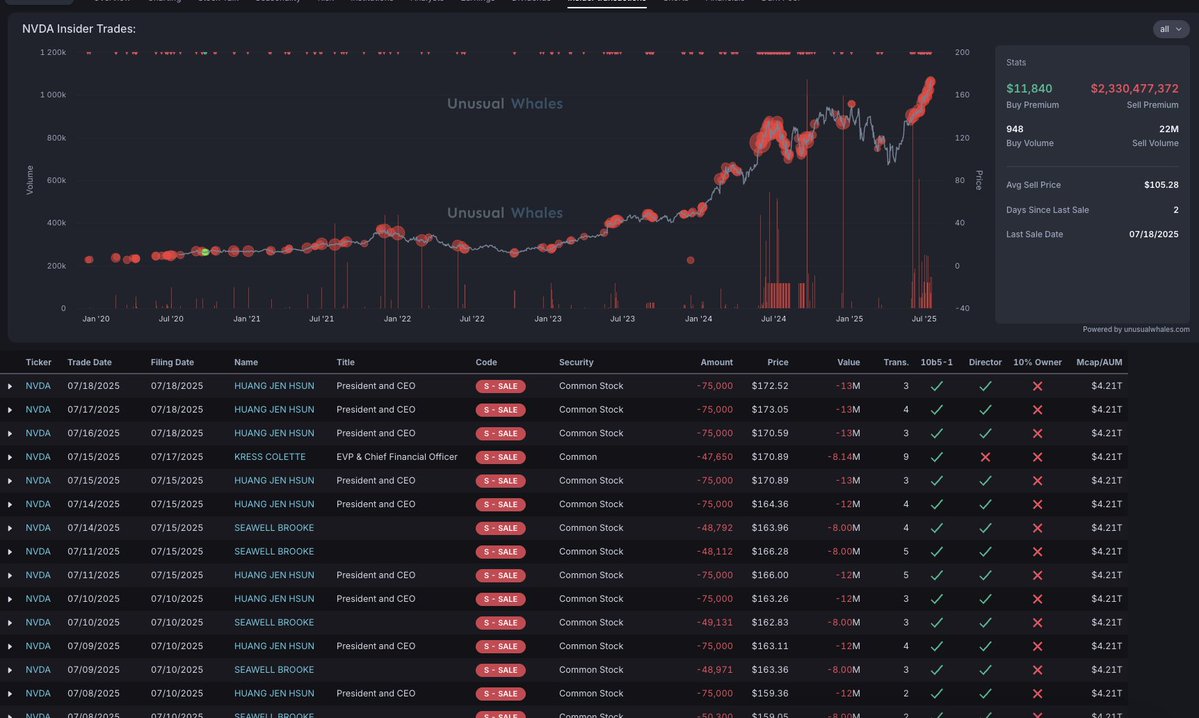Click the S - SALE badge in the 07/18/2025 row
Viewport: 1199px width, 718px height.
500,387
